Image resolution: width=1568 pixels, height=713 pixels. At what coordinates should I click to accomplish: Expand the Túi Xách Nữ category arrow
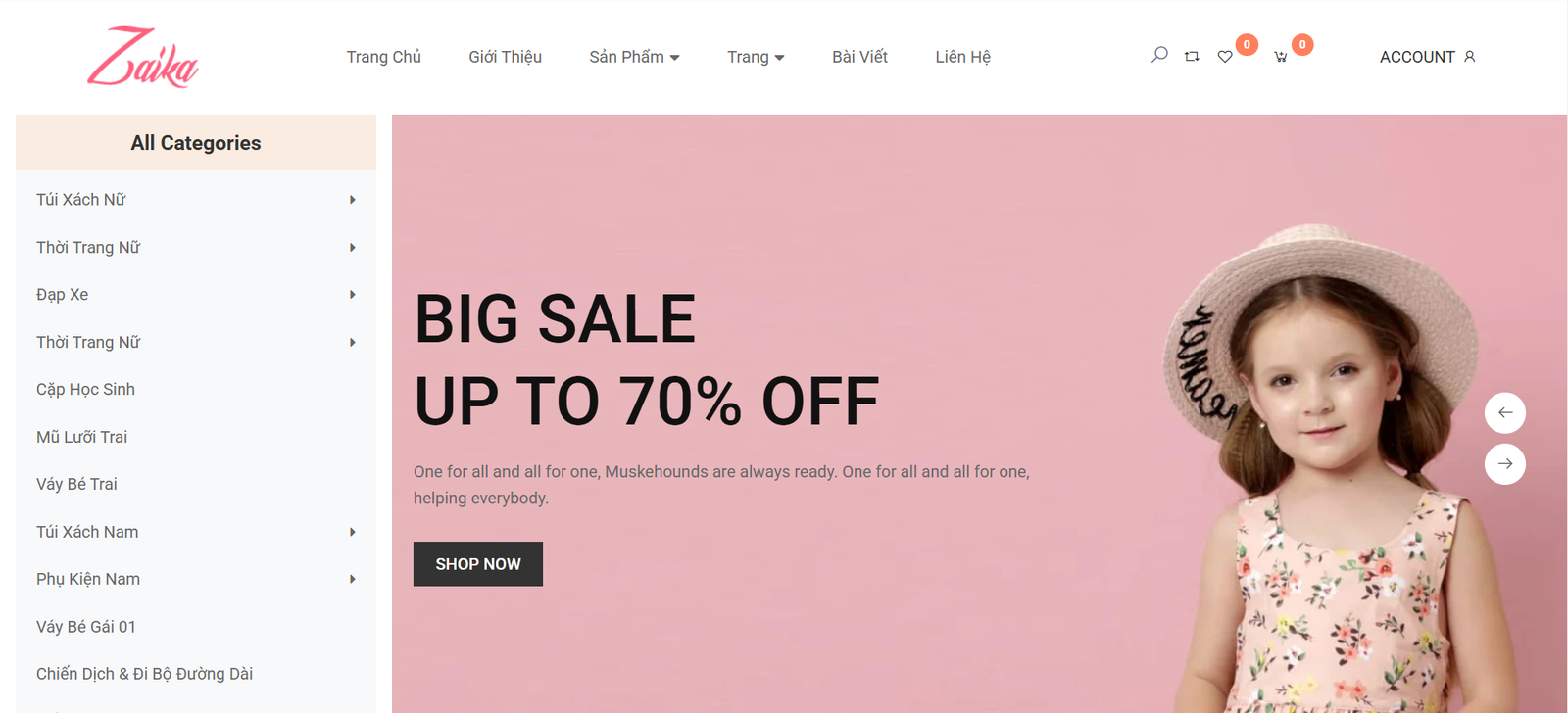(x=353, y=200)
